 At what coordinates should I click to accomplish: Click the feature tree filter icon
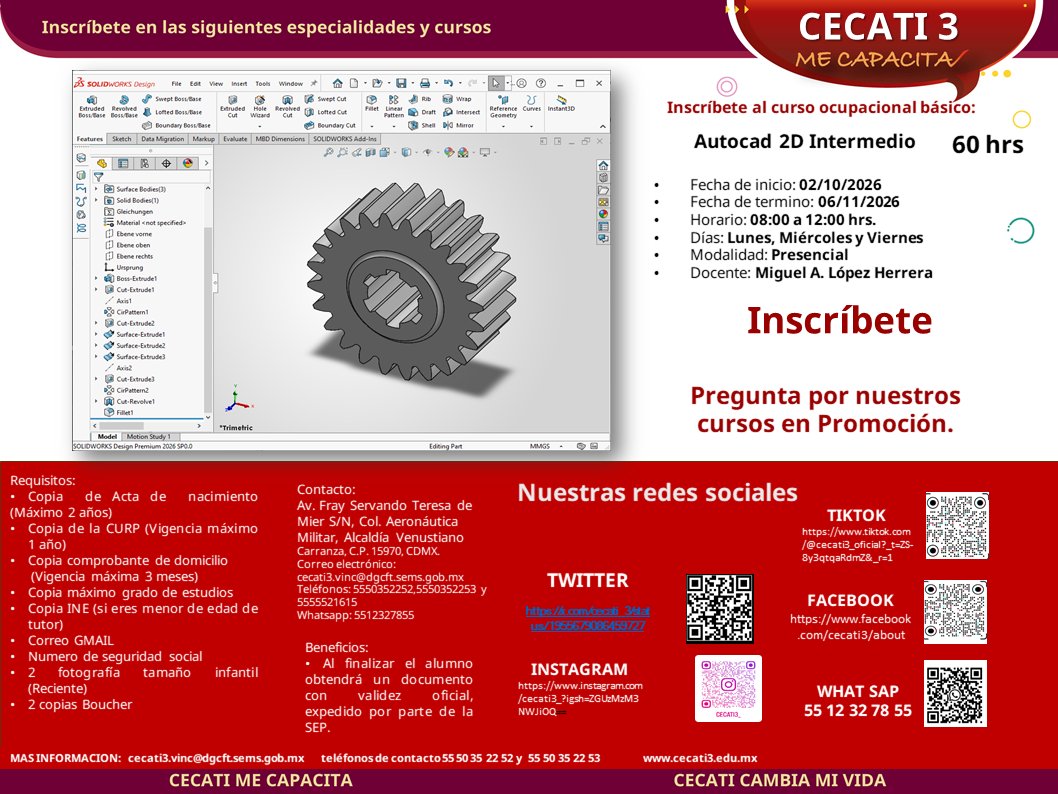99,177
